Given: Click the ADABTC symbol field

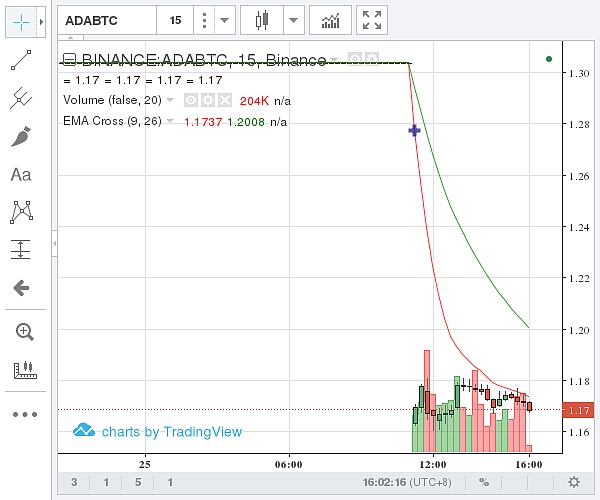Looking at the screenshot, I should (x=107, y=20).
